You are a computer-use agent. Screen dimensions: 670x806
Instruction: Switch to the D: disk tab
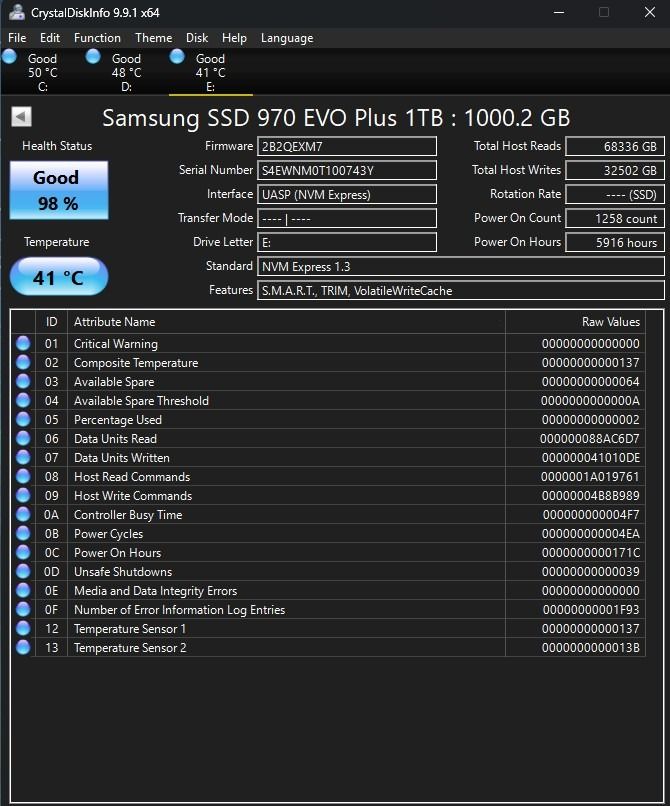(126, 72)
